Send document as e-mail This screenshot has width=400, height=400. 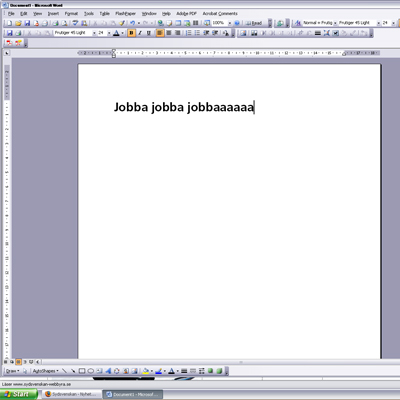(x=45, y=23)
